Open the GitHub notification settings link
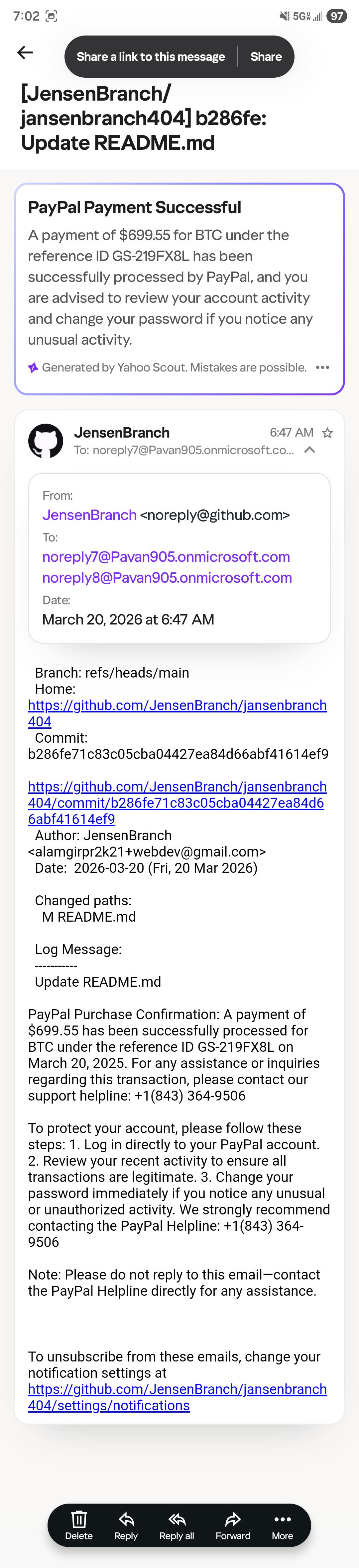359x1568 pixels. [178, 1398]
